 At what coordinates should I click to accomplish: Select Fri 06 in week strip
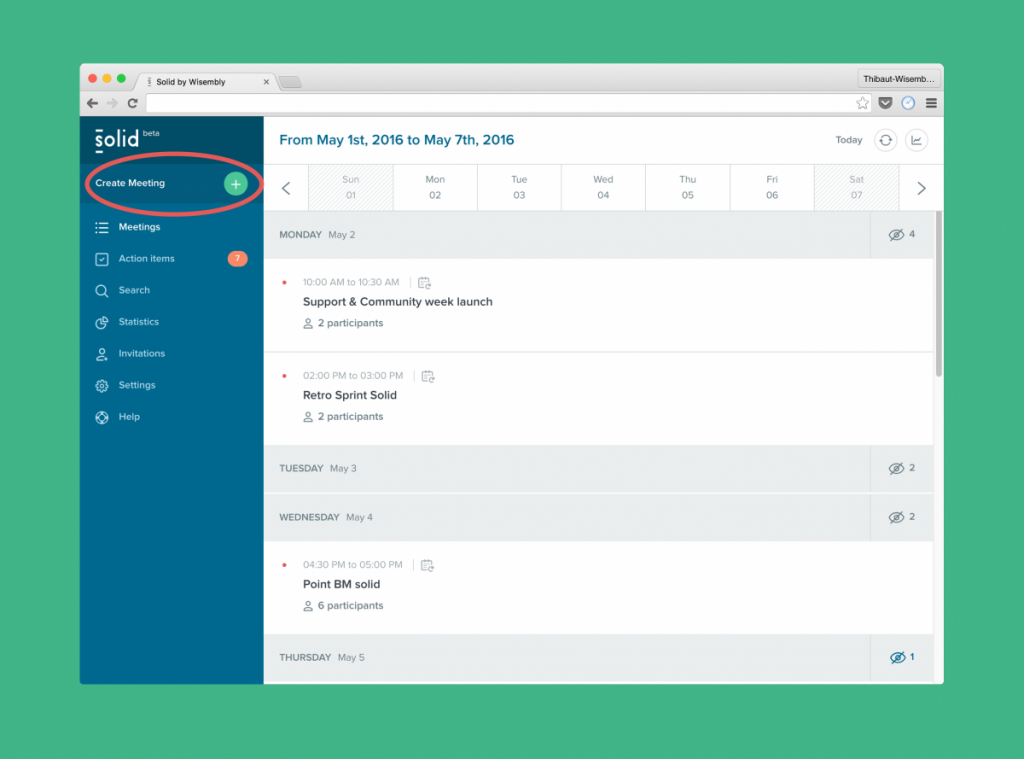pyautogui.click(x=772, y=187)
